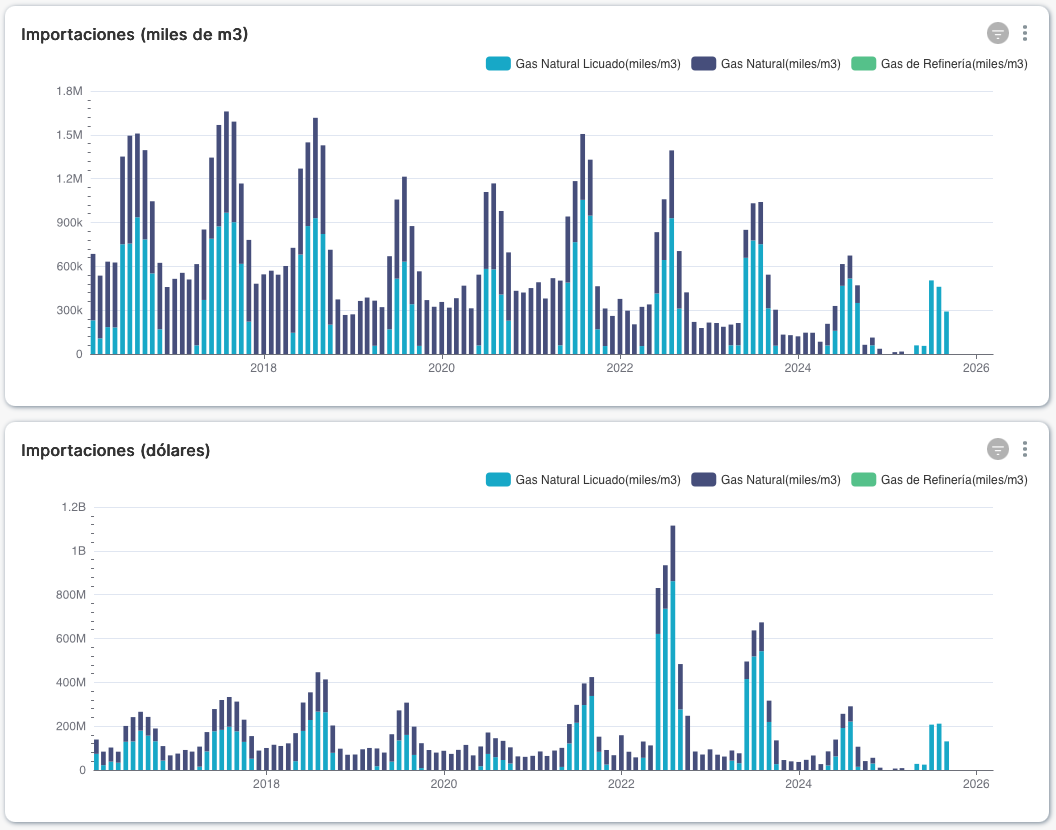Open the three-dot menu on the dólares chart
Viewport: 1056px width, 830px height.
click(1024, 449)
